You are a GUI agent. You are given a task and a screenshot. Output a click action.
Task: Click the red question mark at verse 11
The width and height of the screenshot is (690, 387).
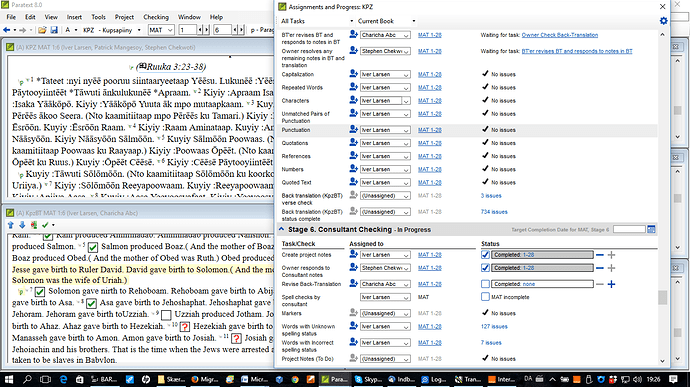coord(236,338)
